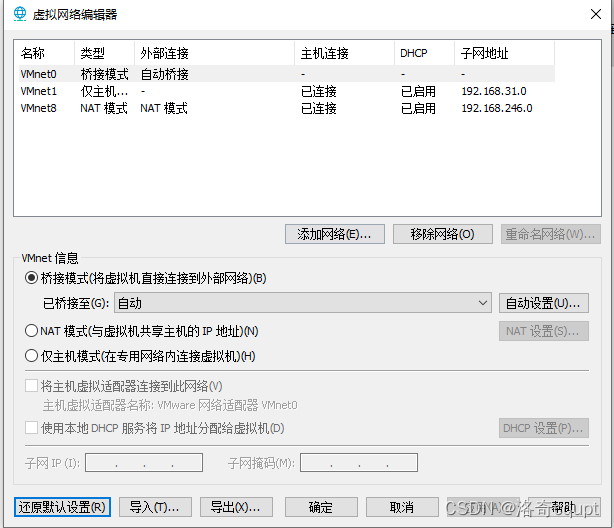The image size is (614, 528).
Task: Click the Virtual Network Editor globe icon
Action: tap(20, 14)
